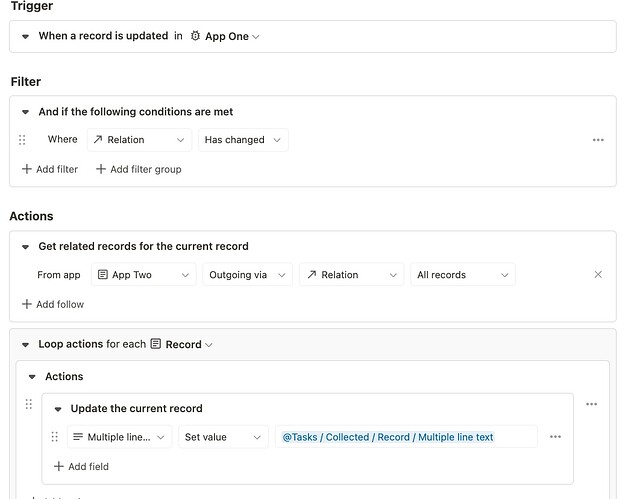The width and height of the screenshot is (625, 499).
Task: Open the 'All records' dropdown
Action: (463, 275)
